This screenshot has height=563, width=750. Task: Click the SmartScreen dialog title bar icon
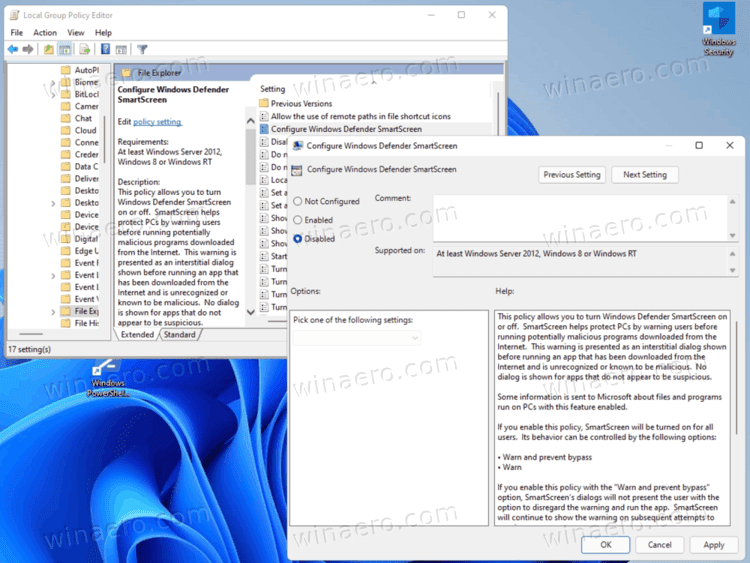(x=298, y=146)
